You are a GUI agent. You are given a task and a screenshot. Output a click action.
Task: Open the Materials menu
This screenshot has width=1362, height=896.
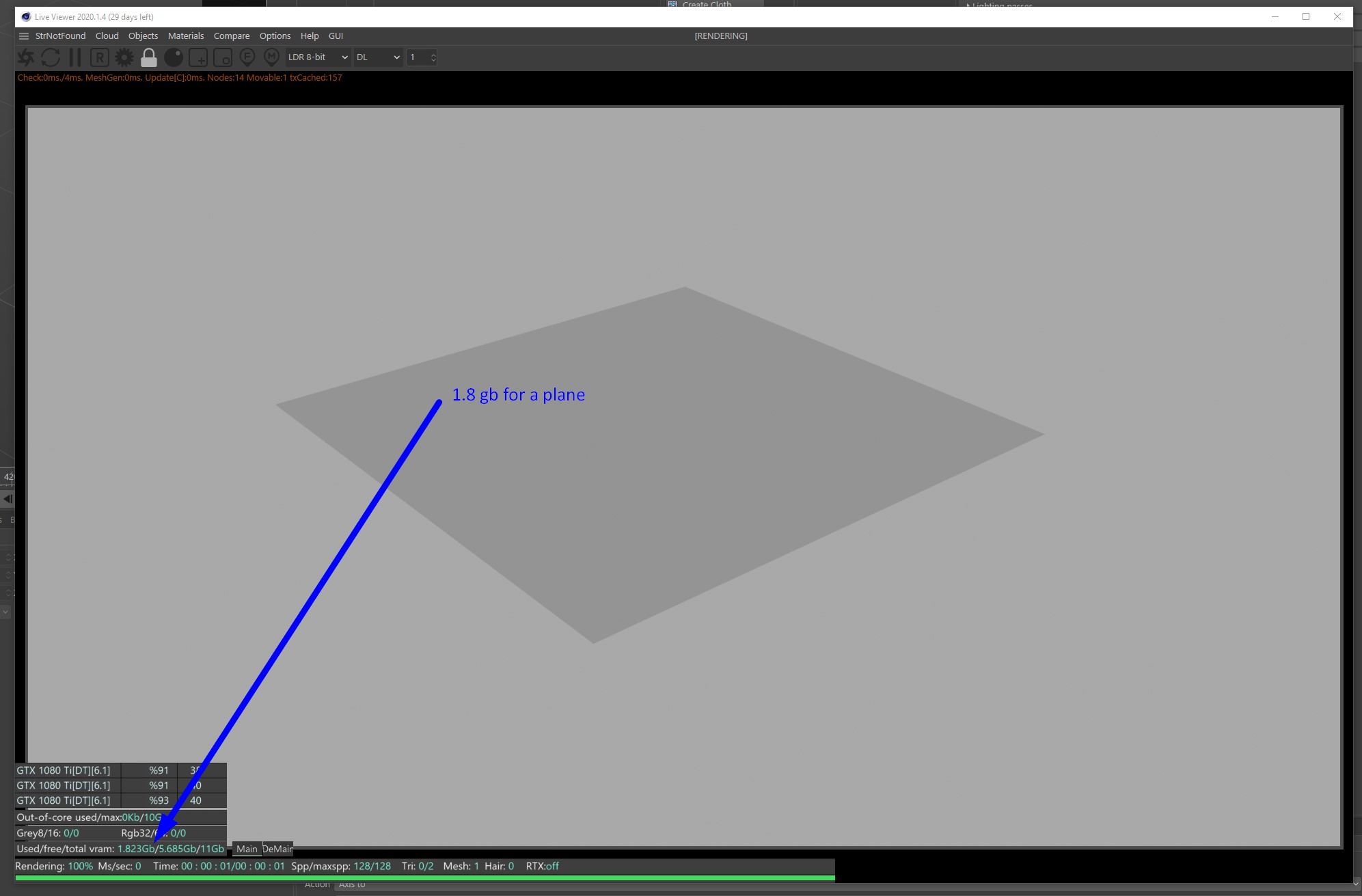pos(186,36)
